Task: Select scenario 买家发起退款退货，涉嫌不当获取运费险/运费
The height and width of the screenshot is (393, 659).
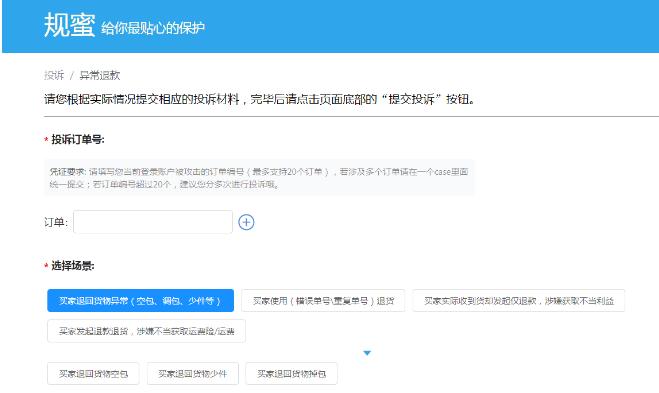Action: 146,331
